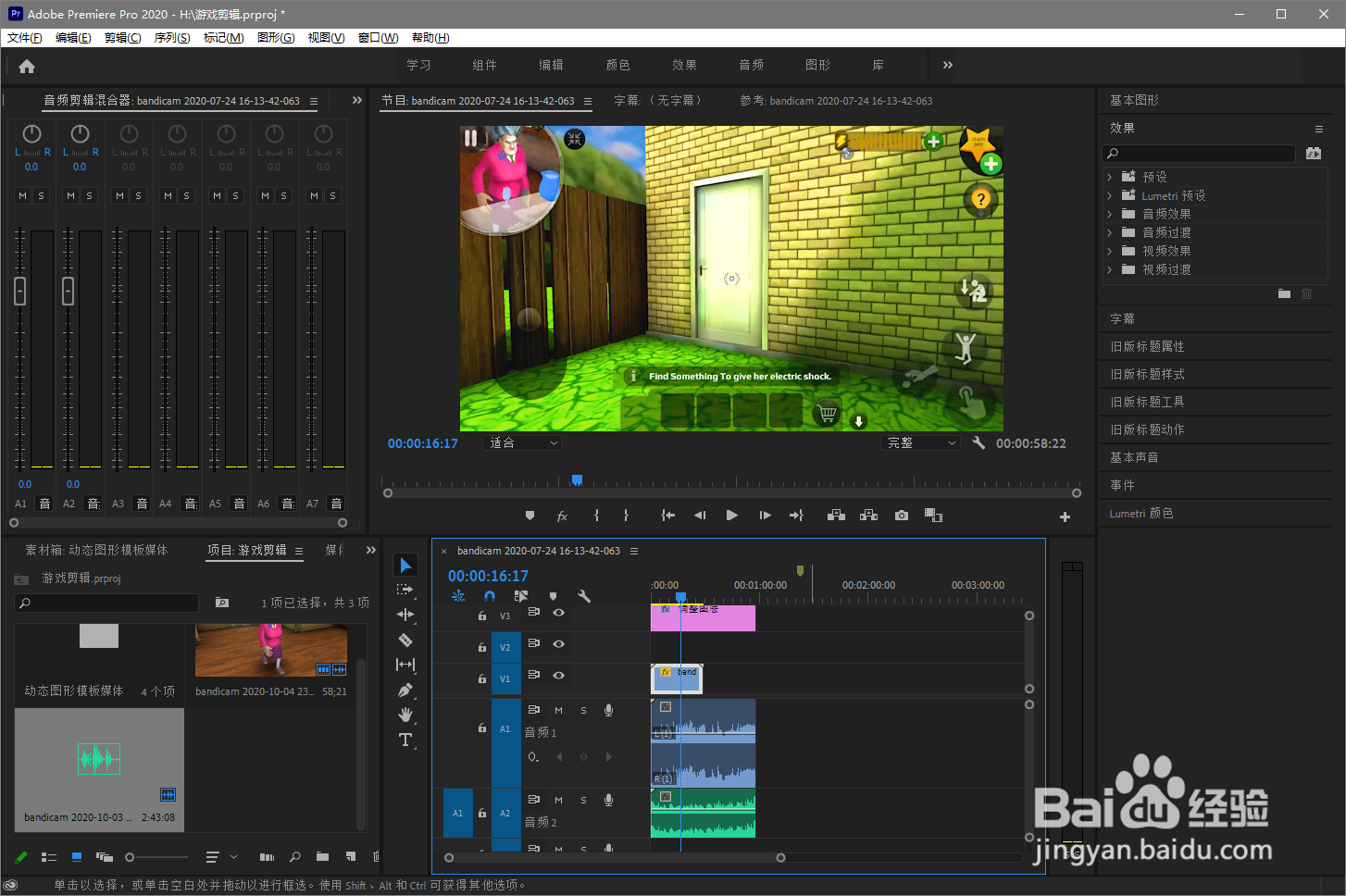
Task: Toggle timeline Snap magnet icon
Action: pos(490,596)
